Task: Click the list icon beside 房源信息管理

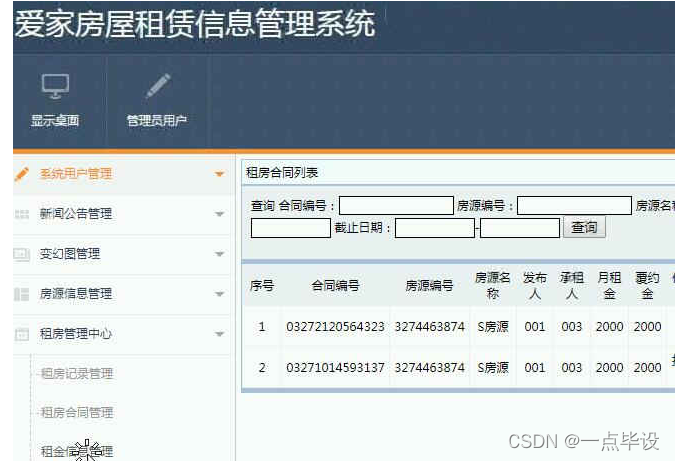Action: click(x=22, y=294)
